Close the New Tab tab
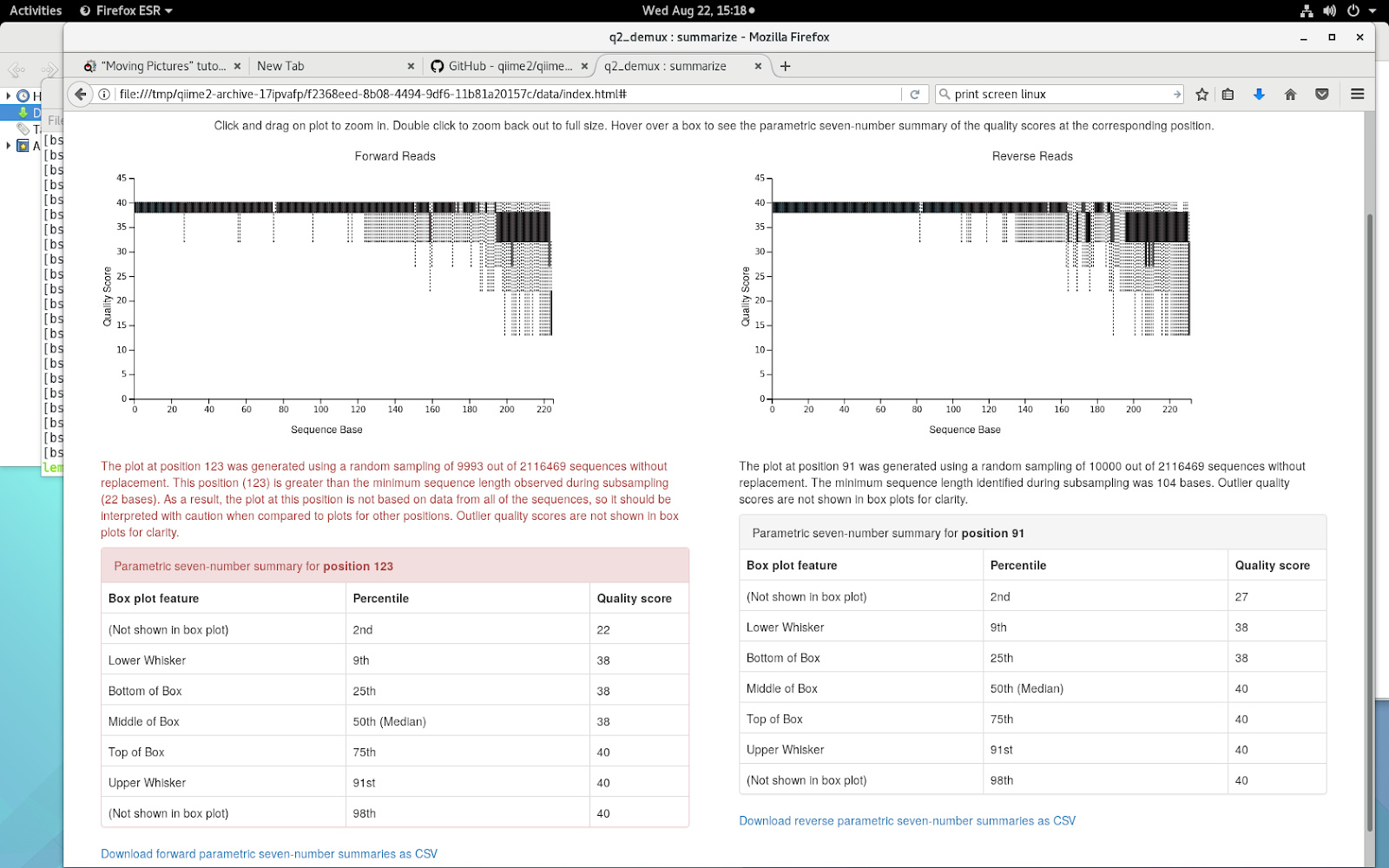This screenshot has height=868, width=1389. click(x=411, y=66)
